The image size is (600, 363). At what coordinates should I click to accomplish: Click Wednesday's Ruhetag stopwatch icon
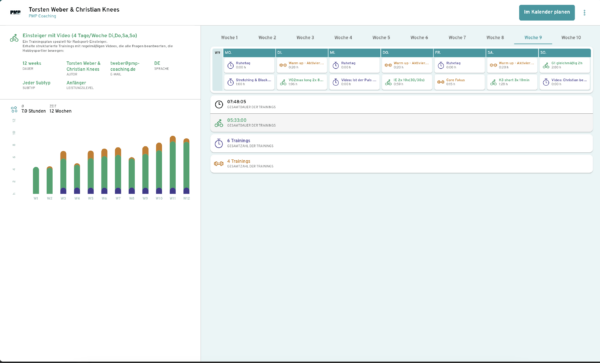pyautogui.click(x=336, y=65)
